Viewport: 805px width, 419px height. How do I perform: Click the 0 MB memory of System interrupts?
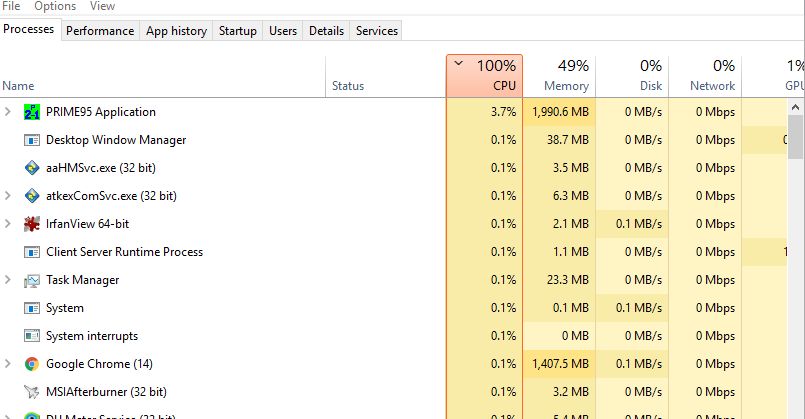tap(575, 336)
